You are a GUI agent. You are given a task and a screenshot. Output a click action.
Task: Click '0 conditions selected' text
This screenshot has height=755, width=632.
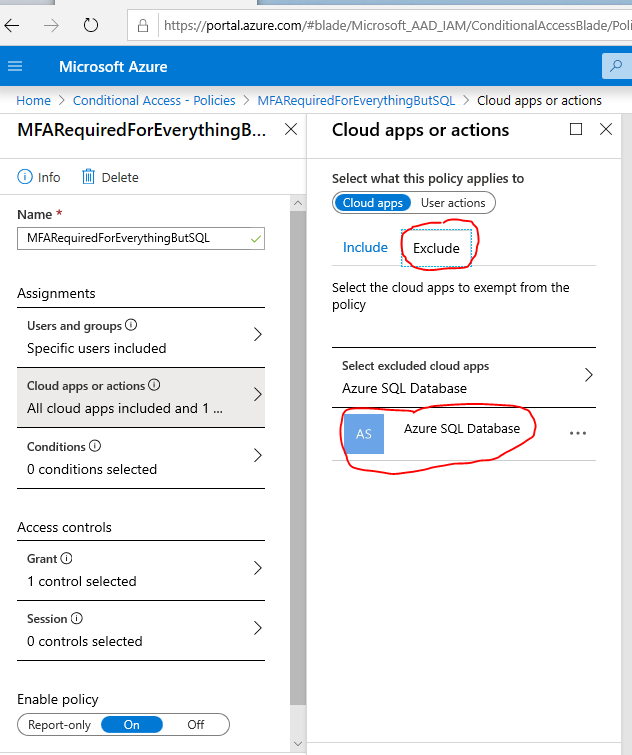coord(92,469)
